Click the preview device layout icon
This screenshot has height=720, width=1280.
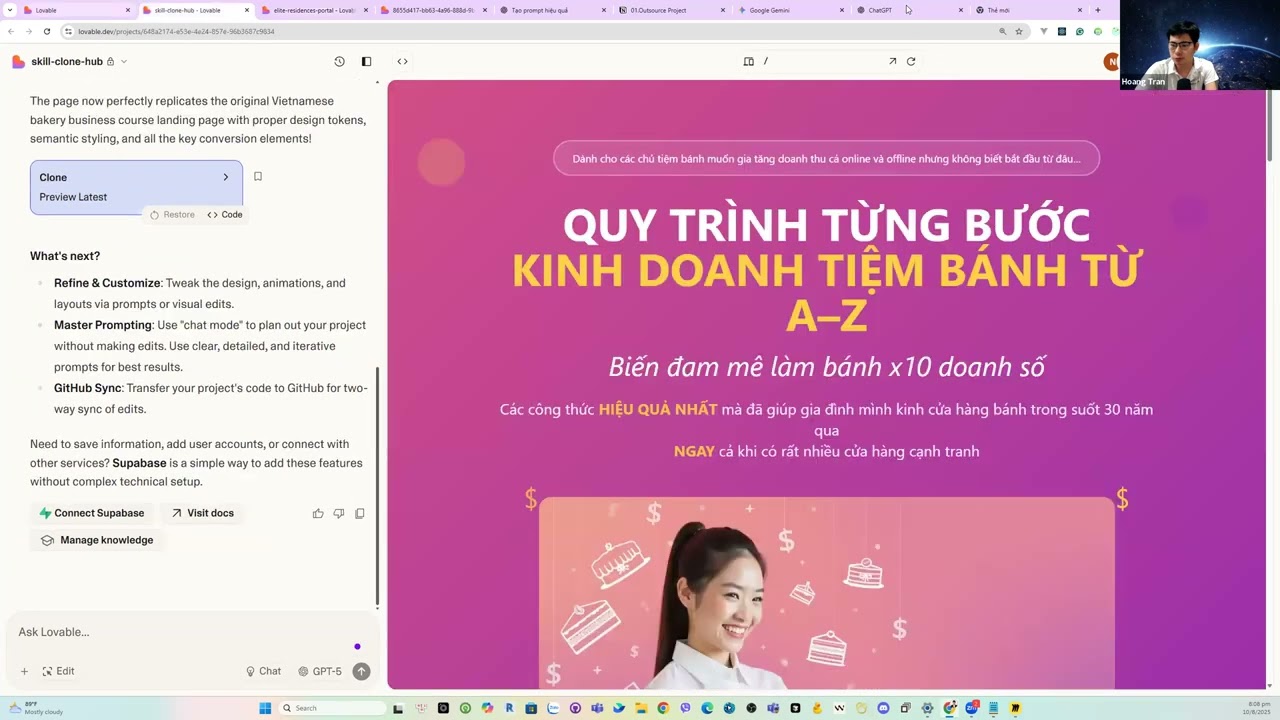[748, 61]
